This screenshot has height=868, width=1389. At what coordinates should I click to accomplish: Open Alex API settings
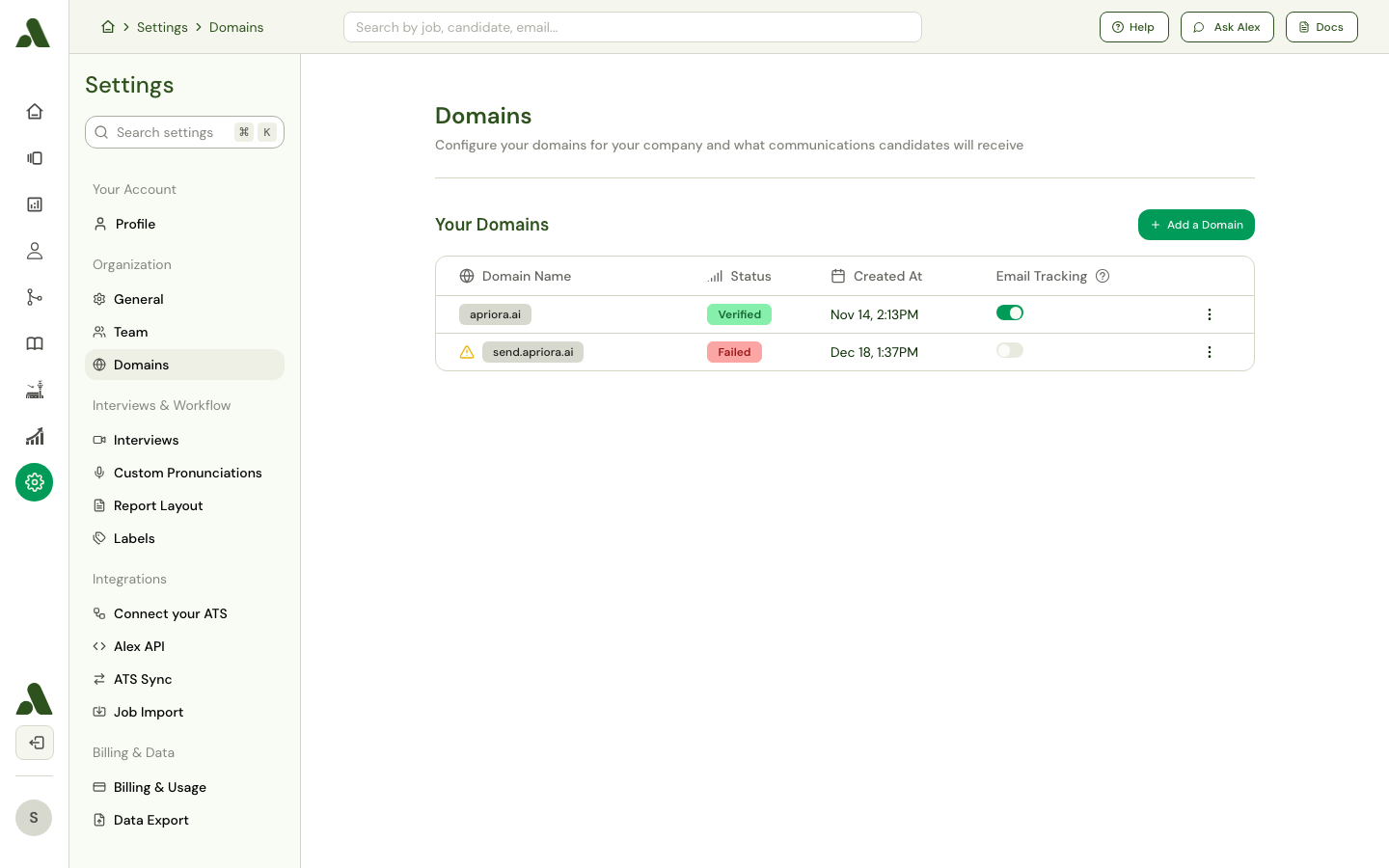184,646
